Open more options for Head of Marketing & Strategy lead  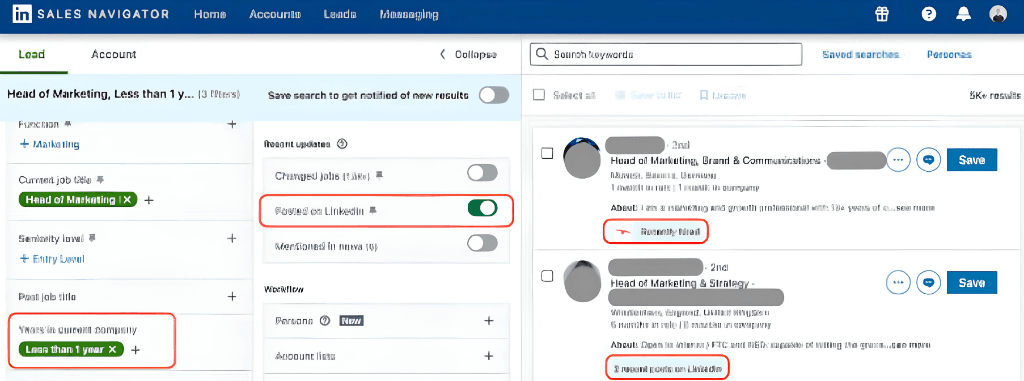(x=899, y=283)
